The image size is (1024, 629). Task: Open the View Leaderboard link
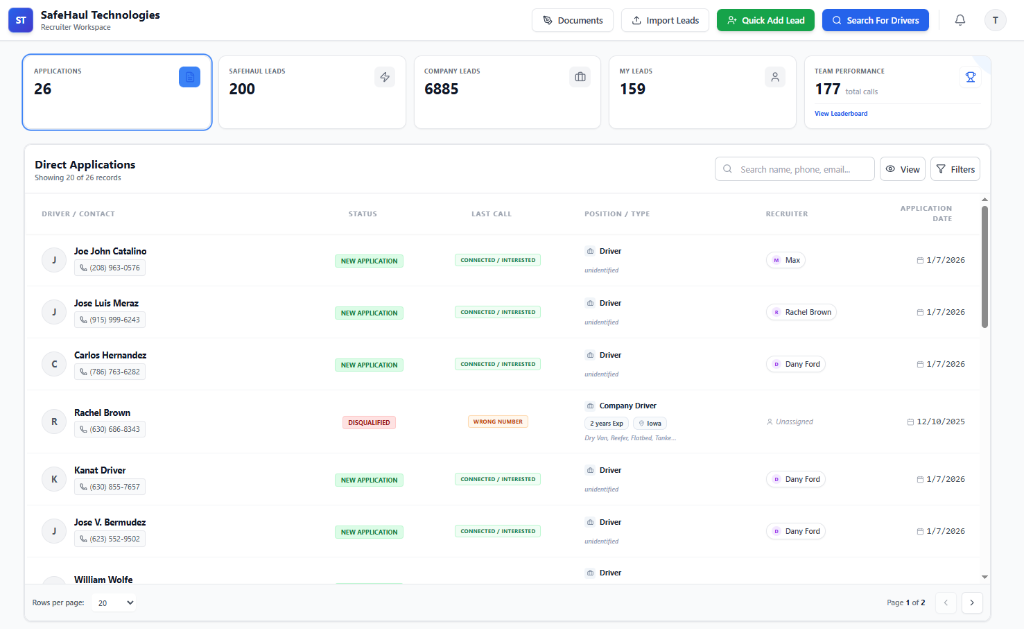841,114
